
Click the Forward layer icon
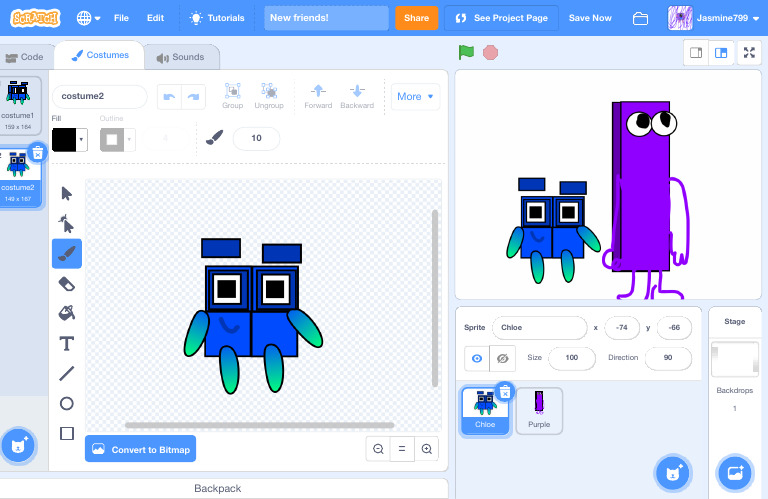coord(318,96)
